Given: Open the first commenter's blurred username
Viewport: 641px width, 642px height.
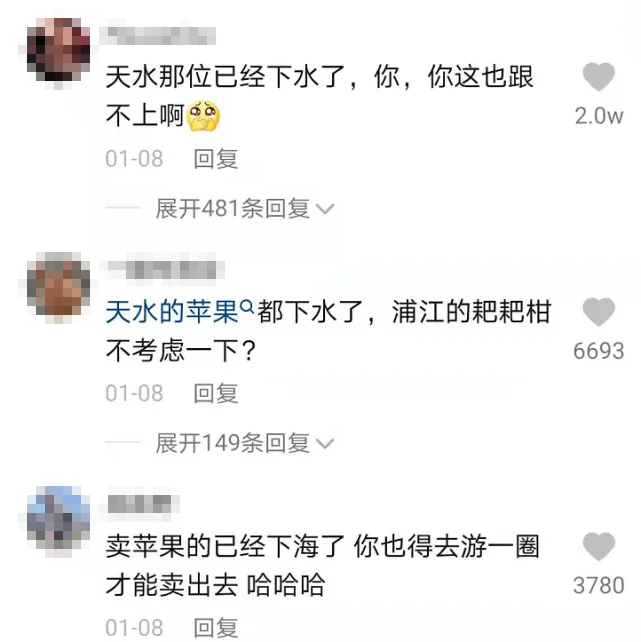Looking at the screenshot, I should point(160,35).
